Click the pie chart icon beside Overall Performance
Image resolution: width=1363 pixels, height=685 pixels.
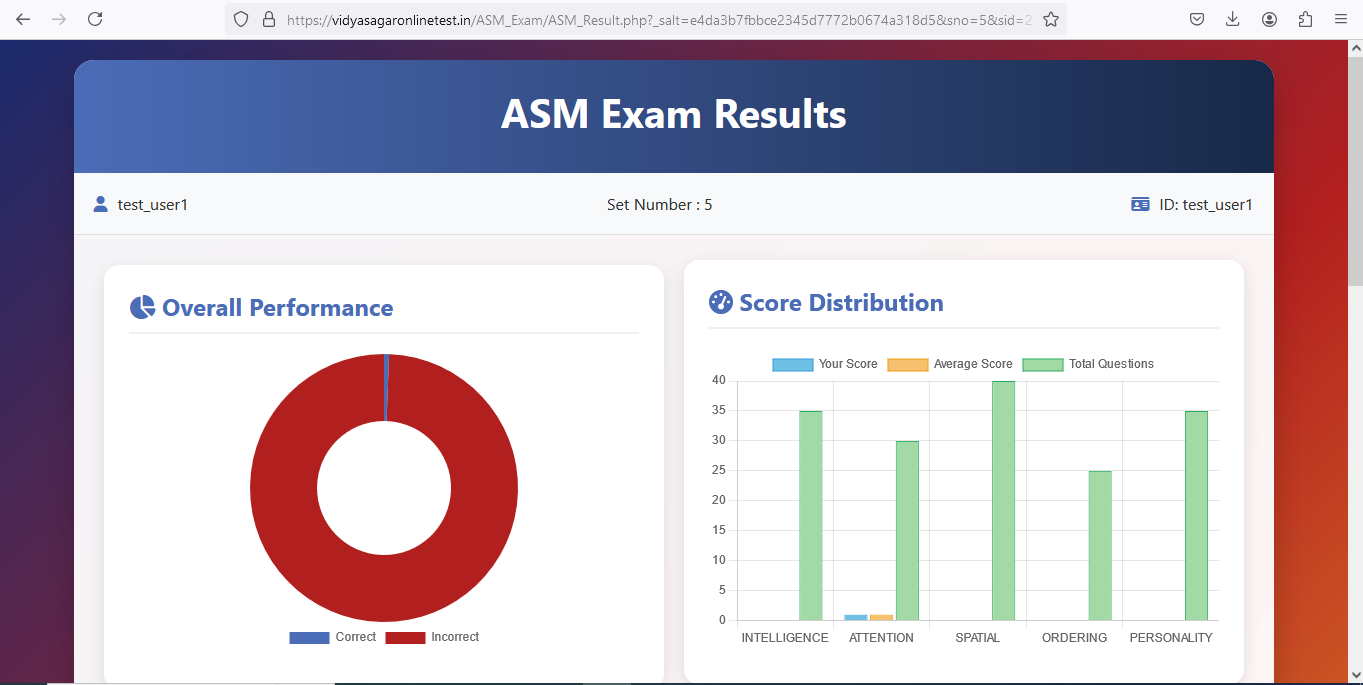[x=142, y=307]
